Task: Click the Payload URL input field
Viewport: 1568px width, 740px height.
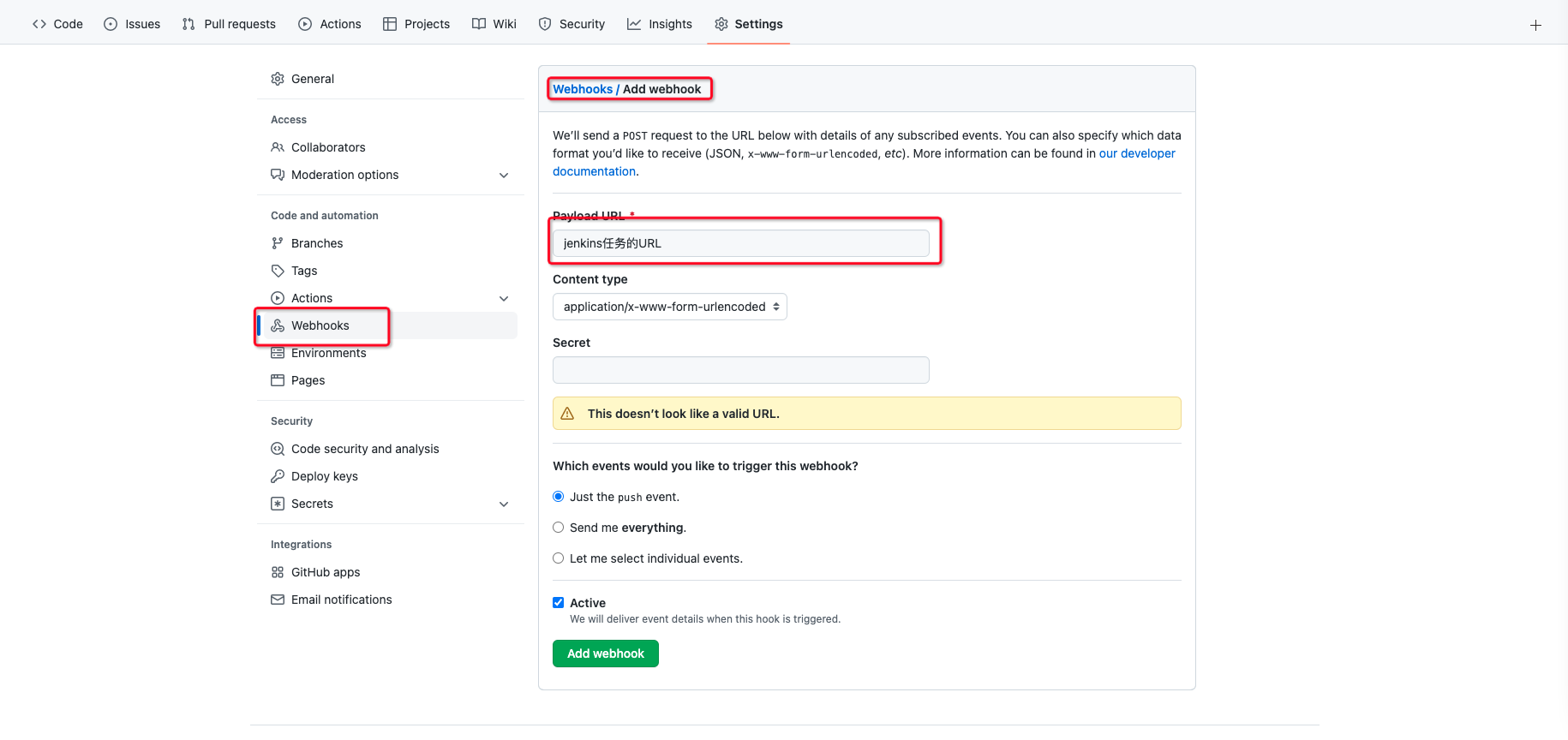Action: pyautogui.click(x=741, y=243)
